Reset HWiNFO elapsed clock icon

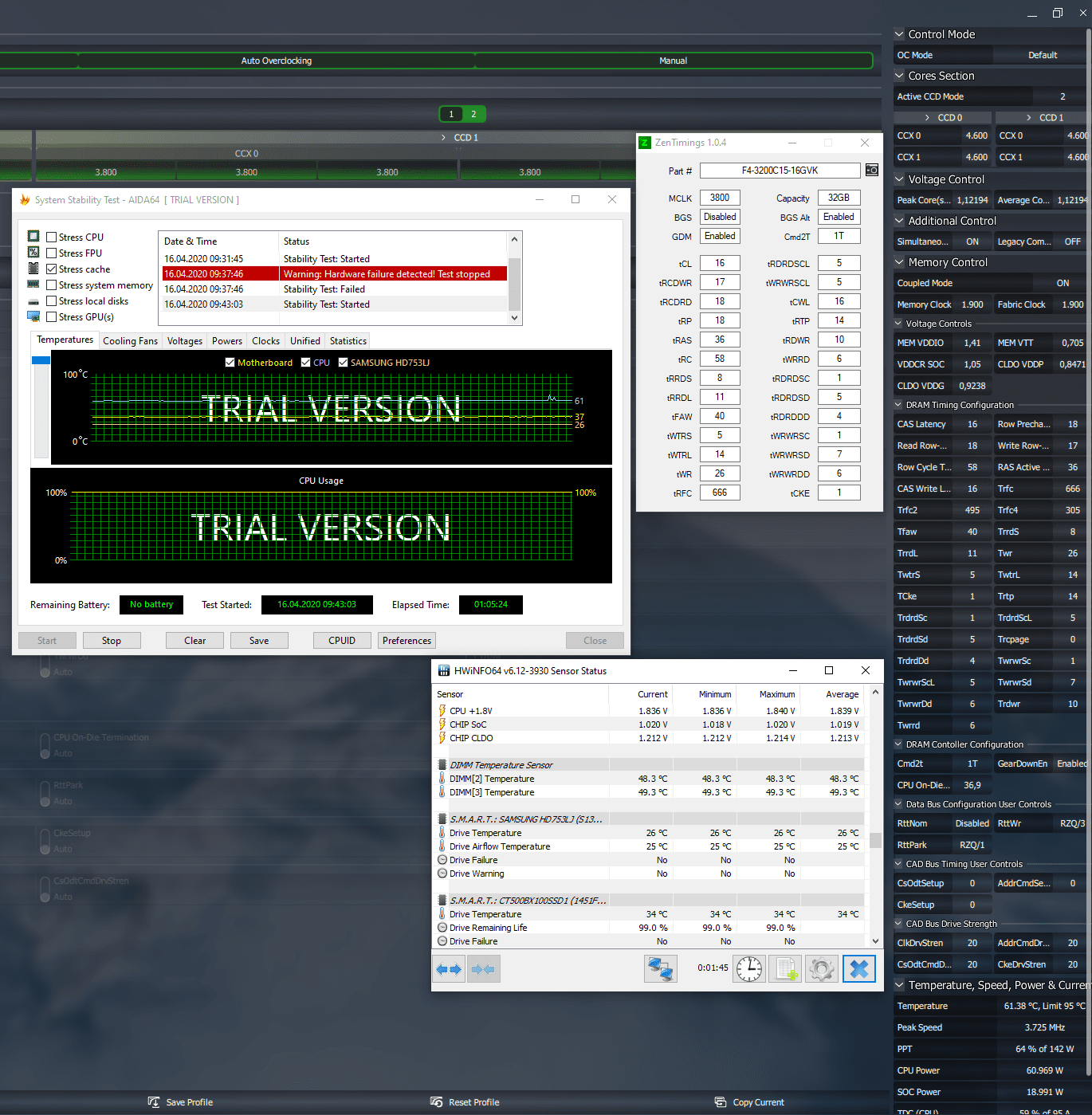(749, 969)
